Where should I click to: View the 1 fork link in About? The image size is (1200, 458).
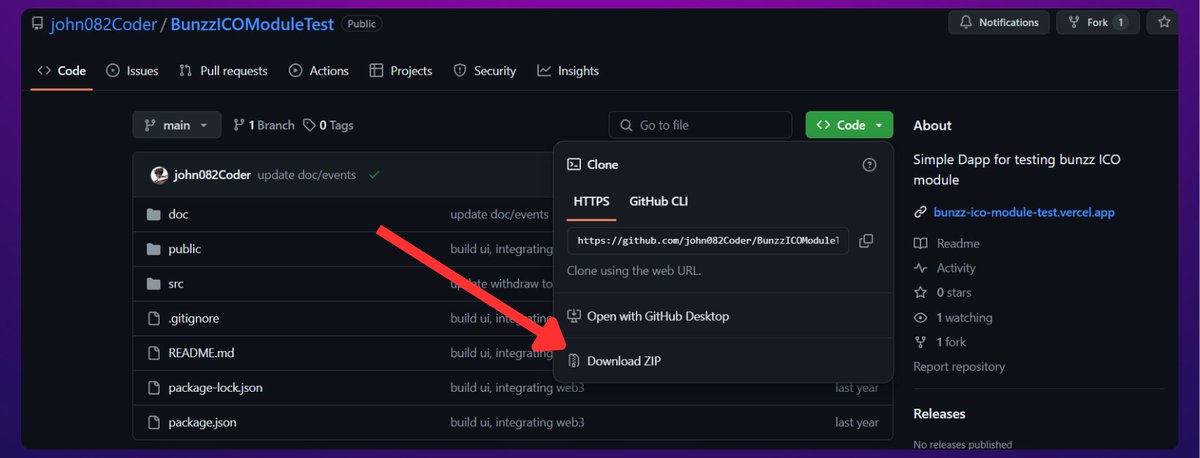point(951,342)
